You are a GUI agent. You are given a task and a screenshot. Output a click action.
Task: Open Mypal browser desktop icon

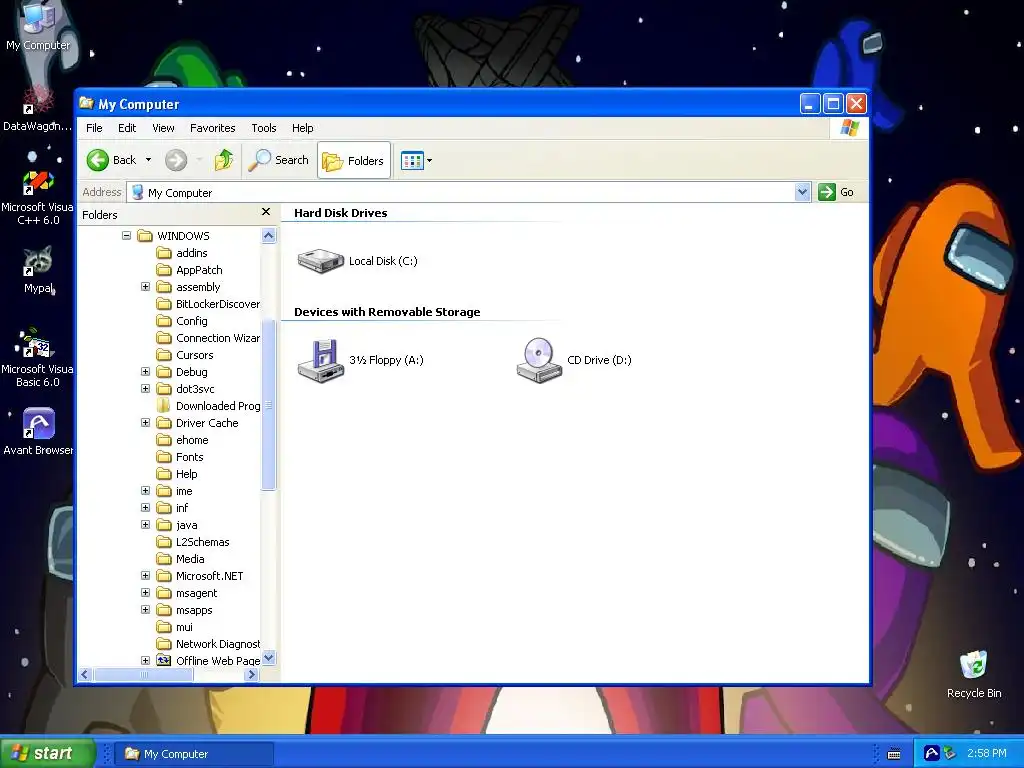point(39,270)
